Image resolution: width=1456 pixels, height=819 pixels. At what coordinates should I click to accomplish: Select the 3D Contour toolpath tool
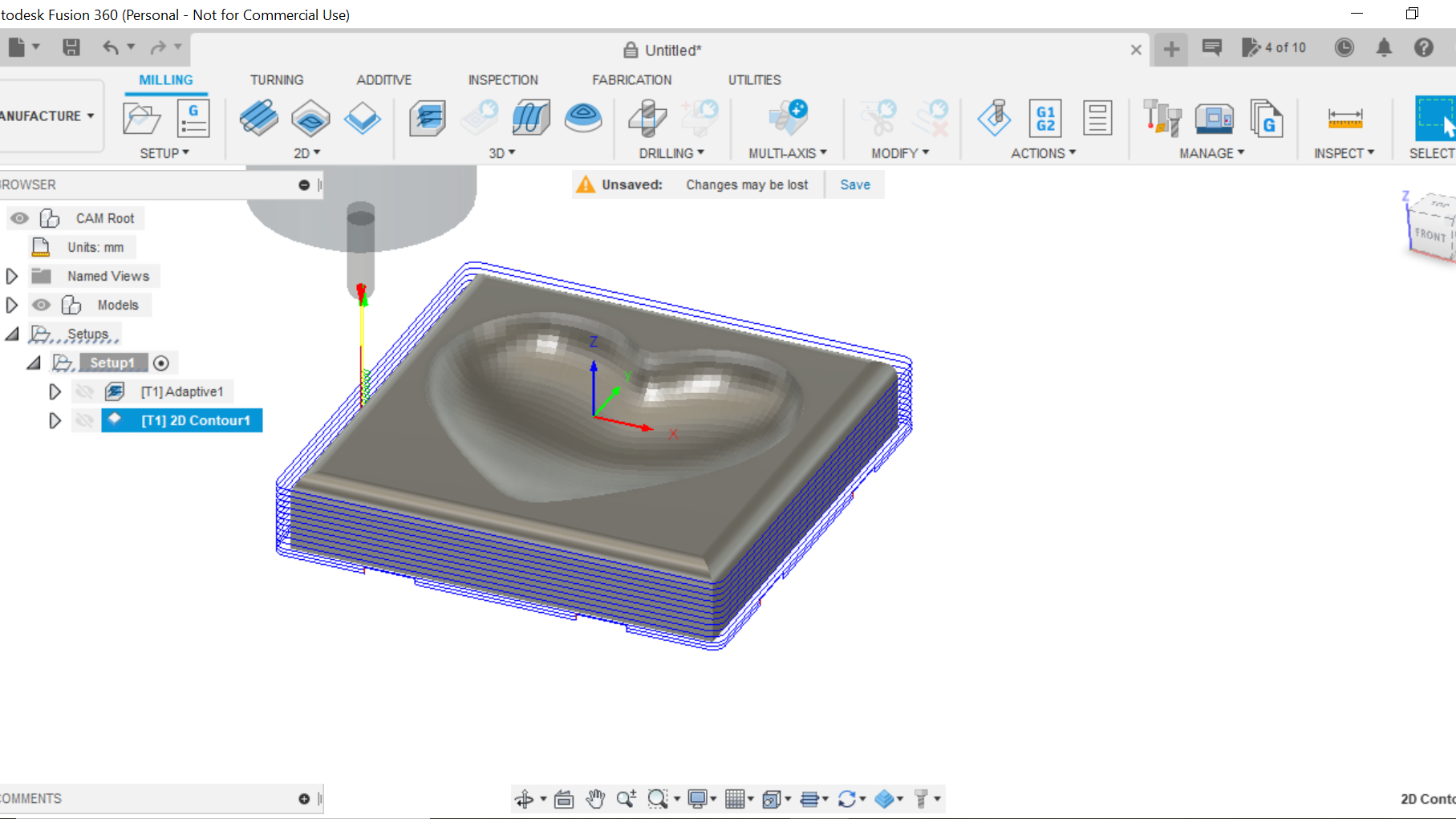[583, 118]
